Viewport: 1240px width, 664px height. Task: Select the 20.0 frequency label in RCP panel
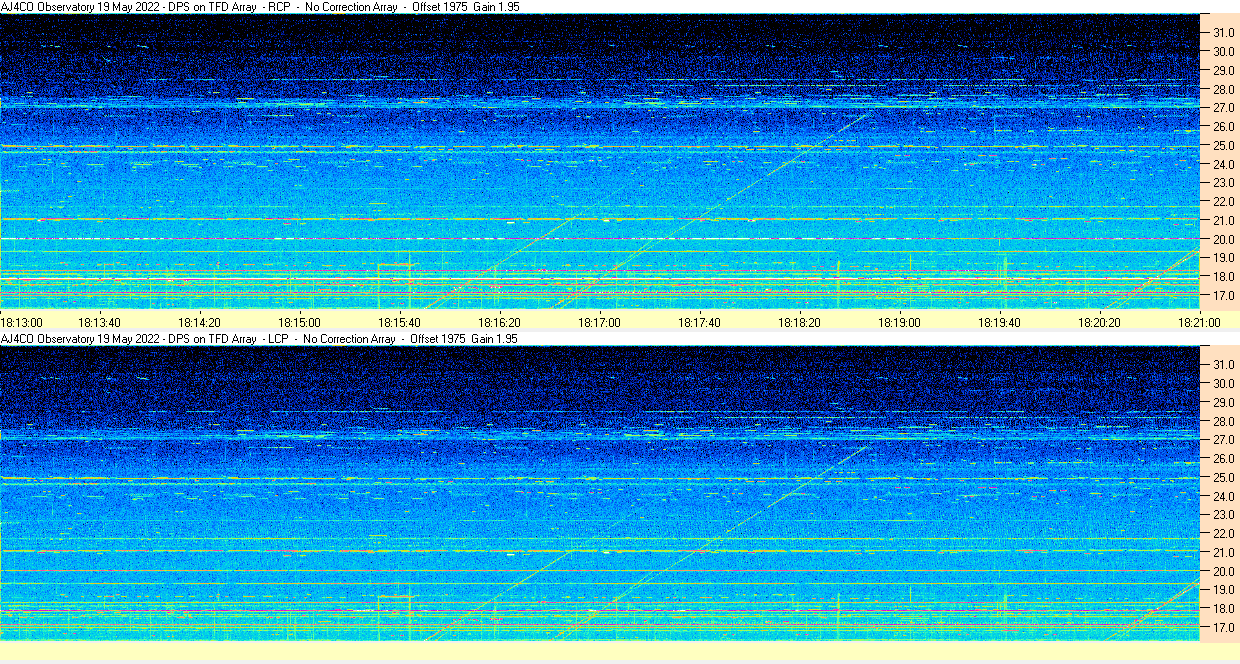coord(1223,239)
